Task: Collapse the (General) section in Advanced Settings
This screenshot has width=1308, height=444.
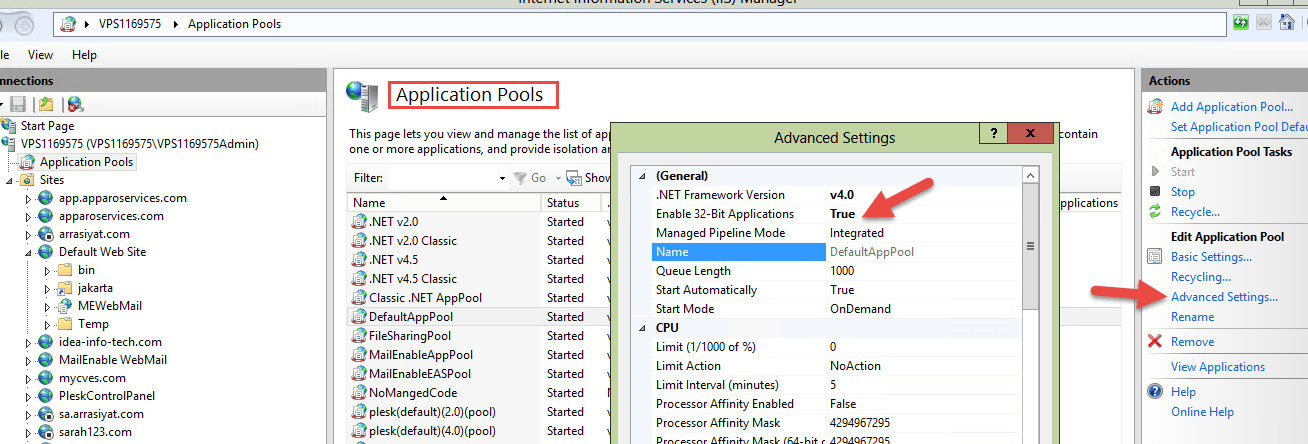Action: pyautogui.click(x=643, y=176)
